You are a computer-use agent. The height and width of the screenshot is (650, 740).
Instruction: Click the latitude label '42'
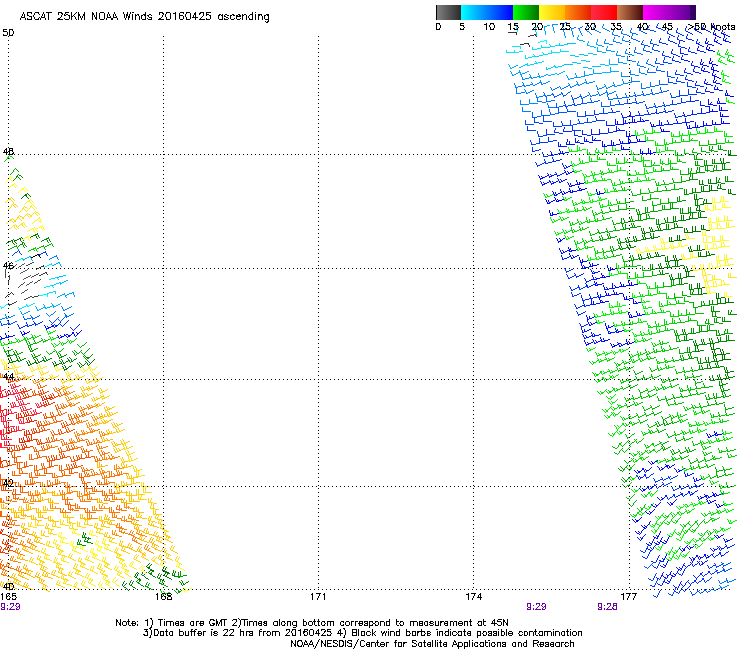coord(8,483)
